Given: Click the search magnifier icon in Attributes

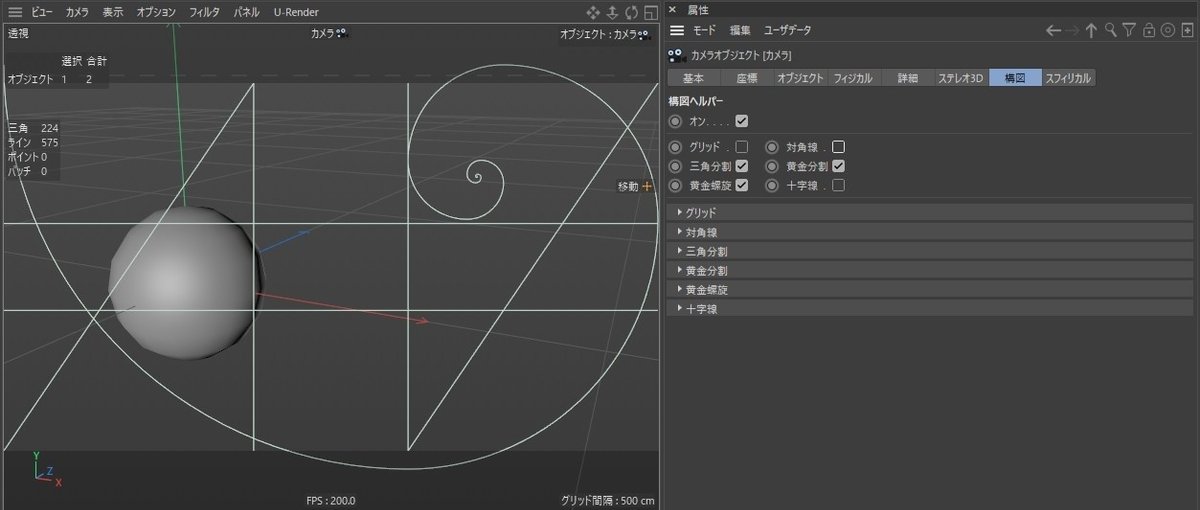Looking at the screenshot, I should pos(1110,31).
